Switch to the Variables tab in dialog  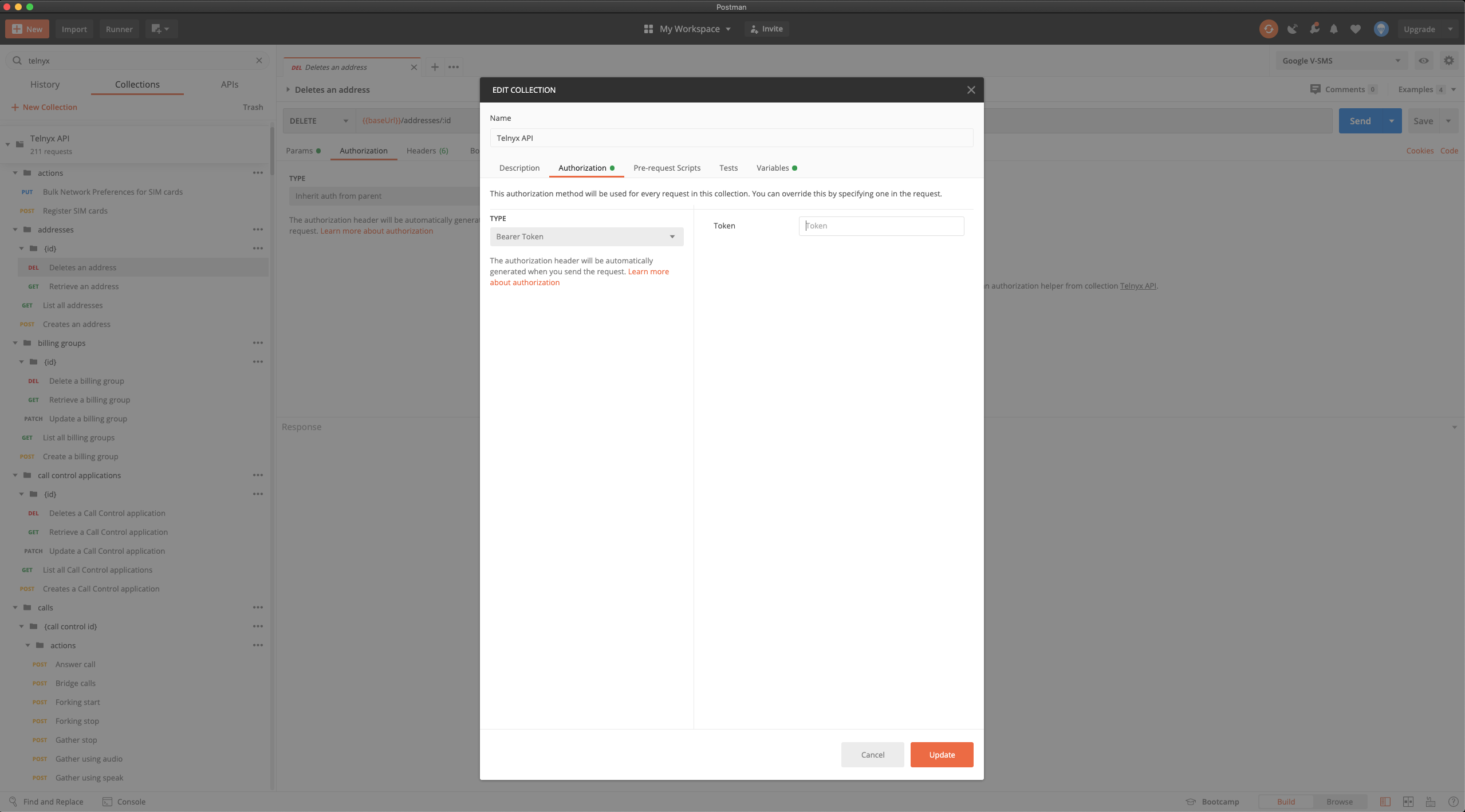click(x=777, y=168)
